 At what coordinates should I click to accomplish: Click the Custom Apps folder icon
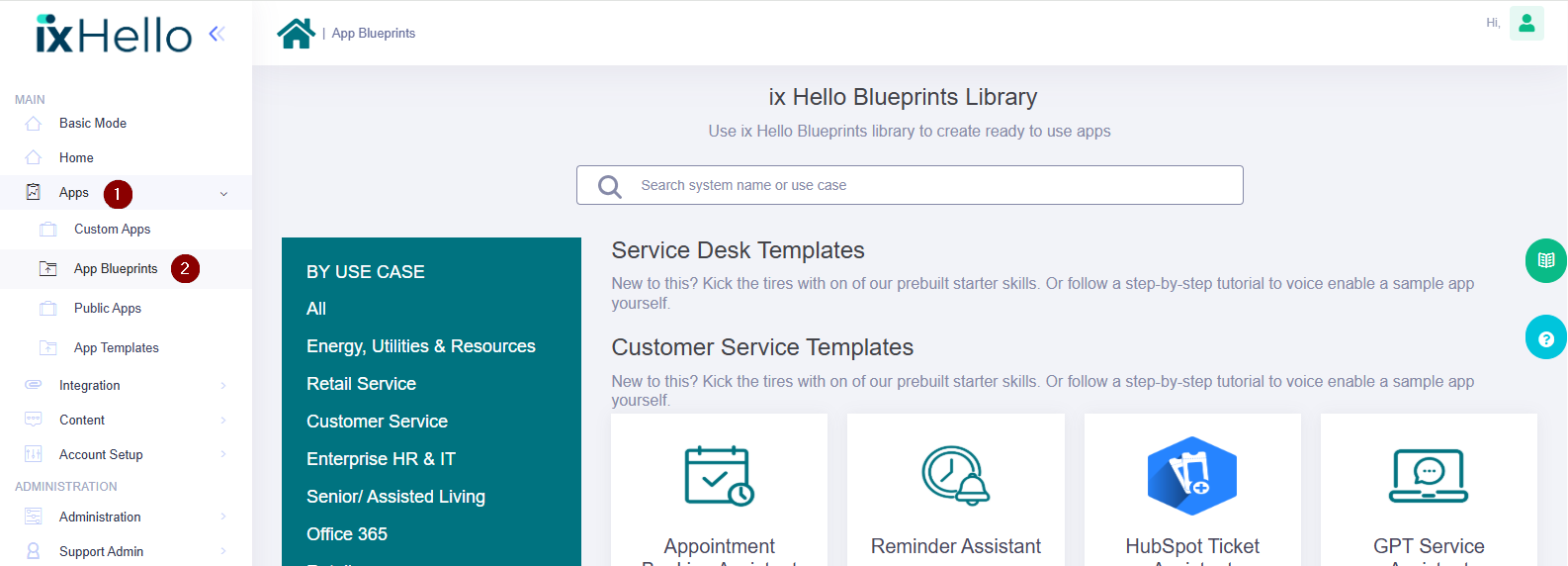click(48, 230)
